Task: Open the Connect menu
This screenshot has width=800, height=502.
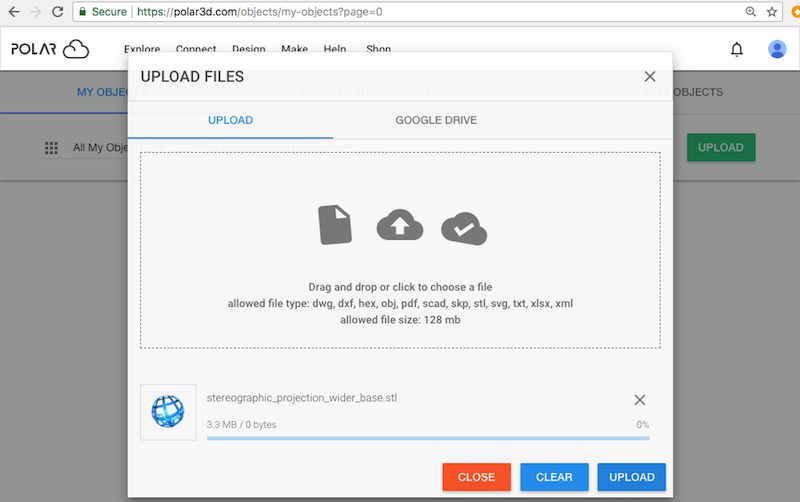Action: pyautogui.click(x=196, y=49)
